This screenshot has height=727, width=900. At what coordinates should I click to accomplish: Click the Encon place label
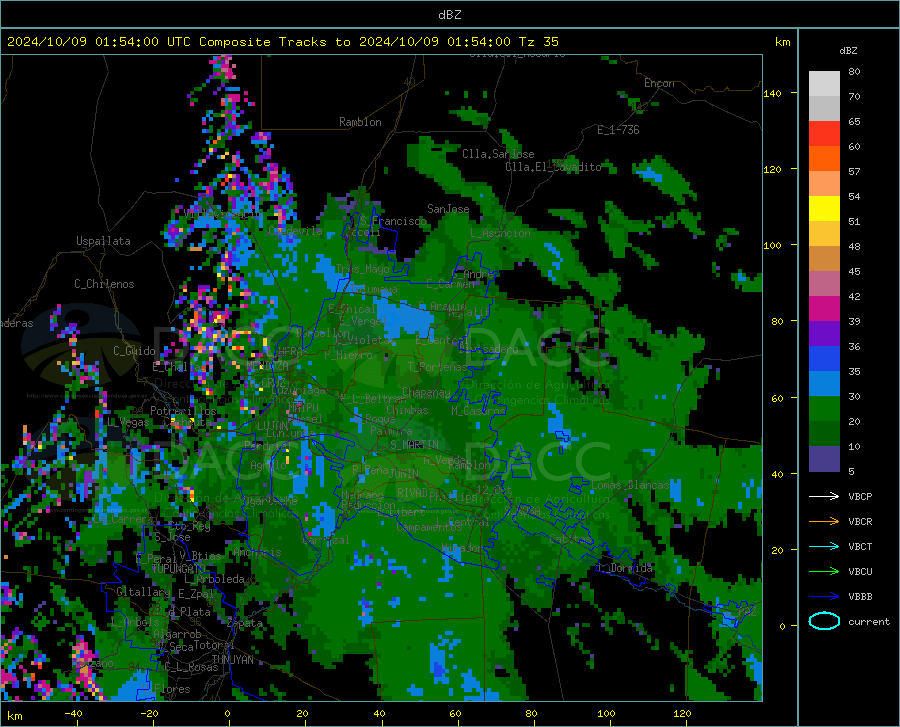(659, 83)
